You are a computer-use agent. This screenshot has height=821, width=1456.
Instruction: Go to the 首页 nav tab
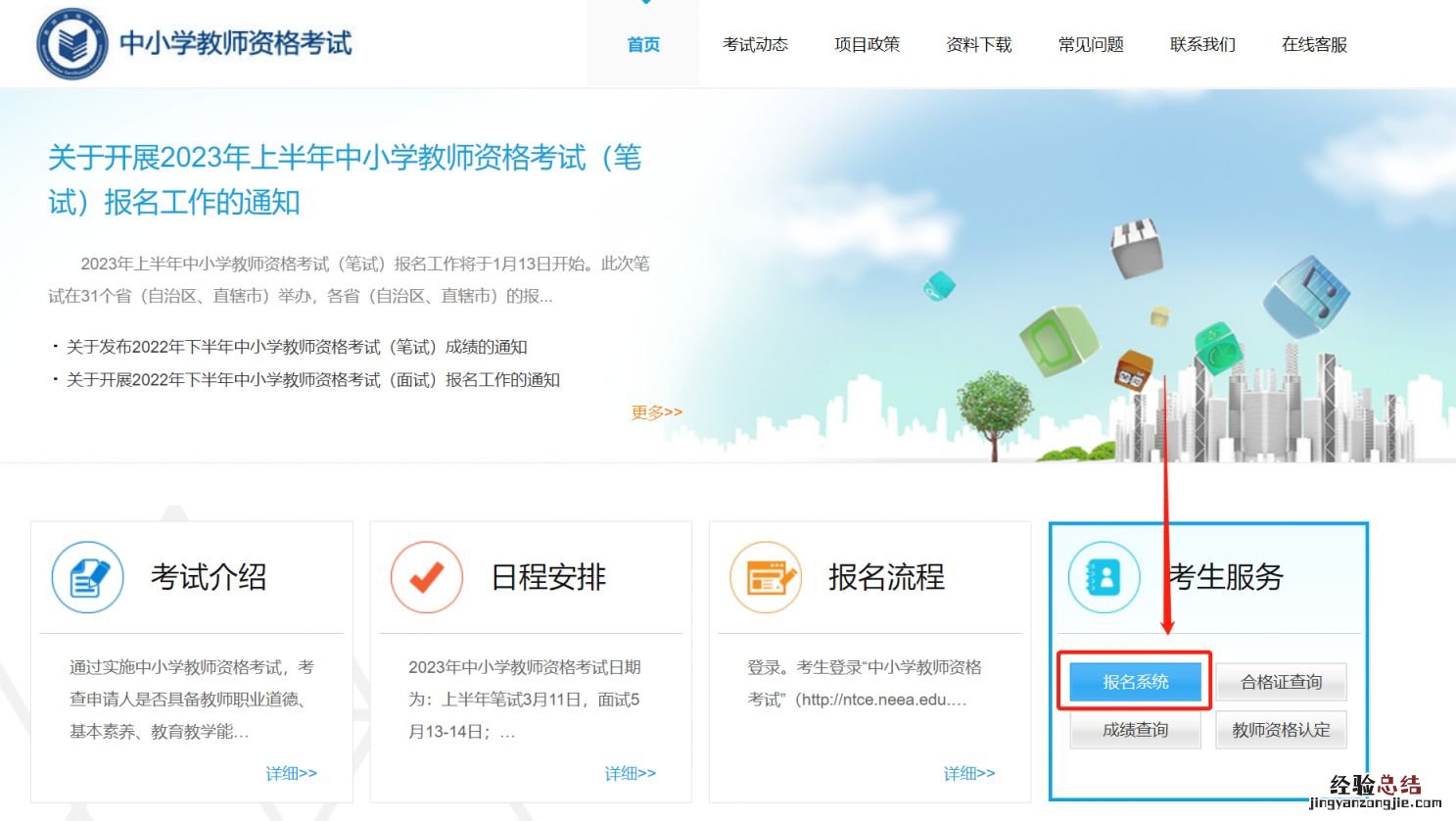[x=643, y=45]
